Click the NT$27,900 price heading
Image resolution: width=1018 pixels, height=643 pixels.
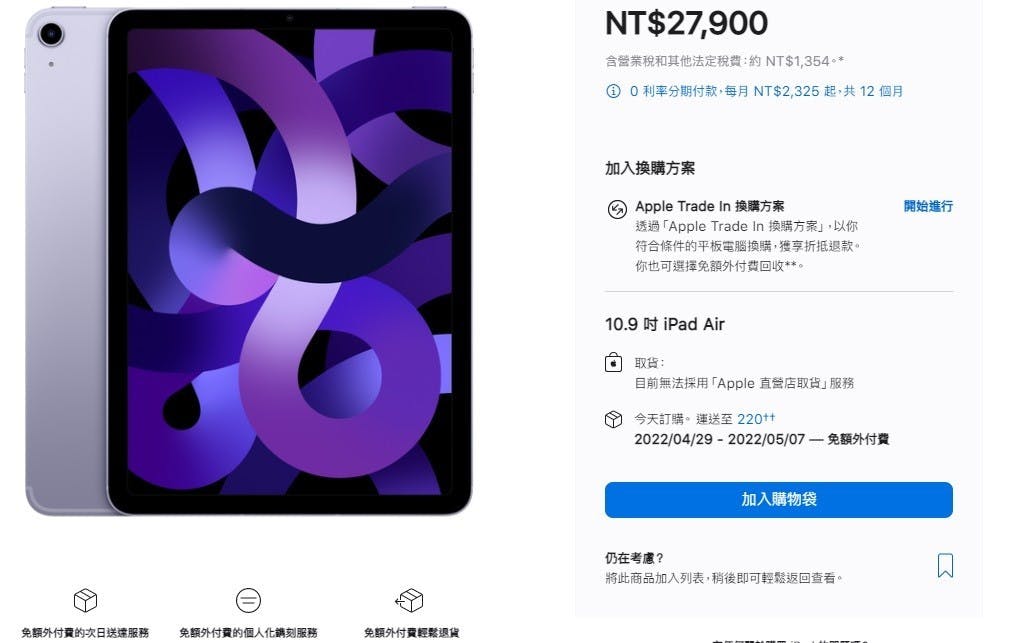[686, 23]
